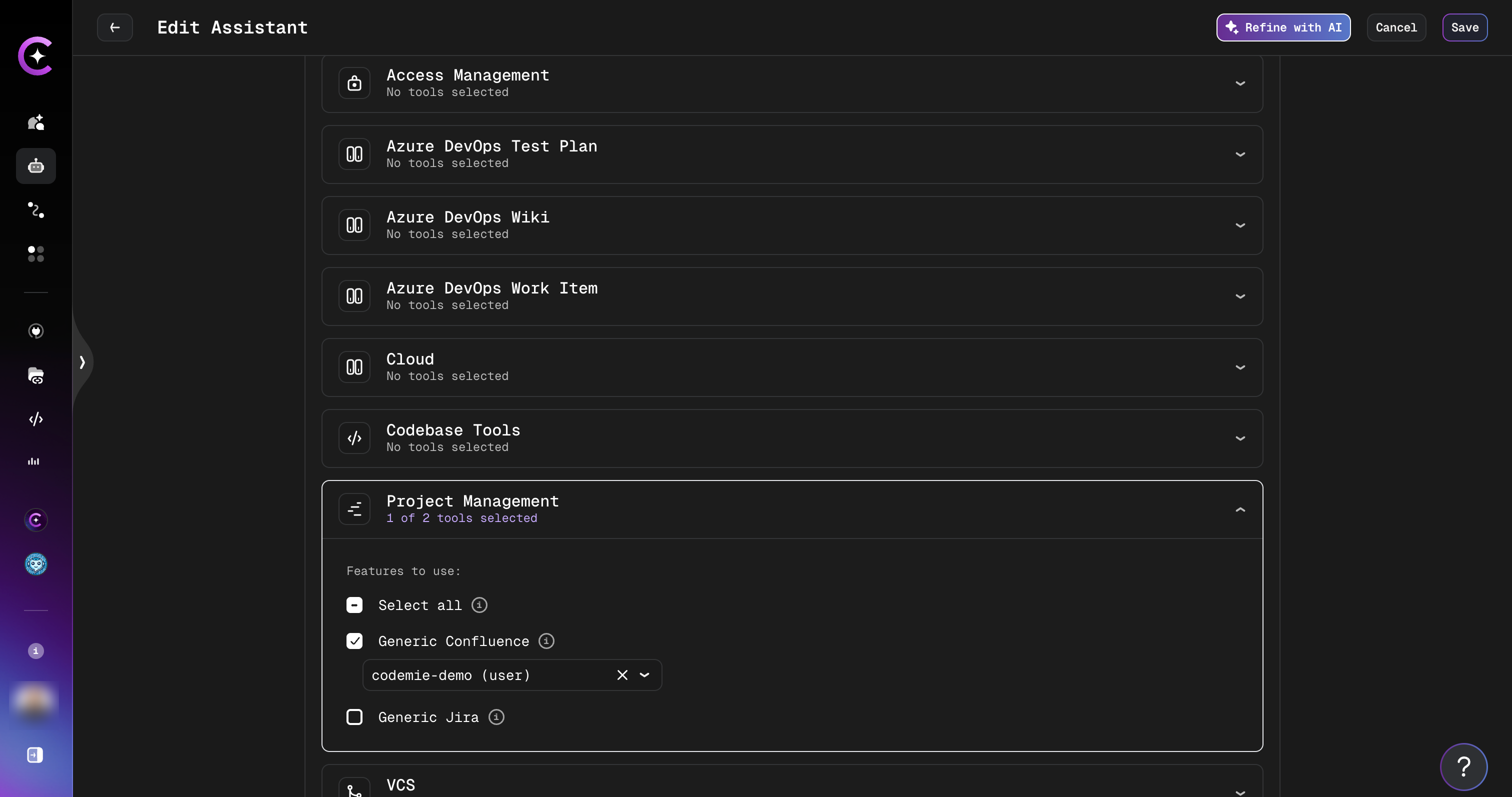Select the code section in sidebar
The height and width of the screenshot is (797, 1512).
35,419
